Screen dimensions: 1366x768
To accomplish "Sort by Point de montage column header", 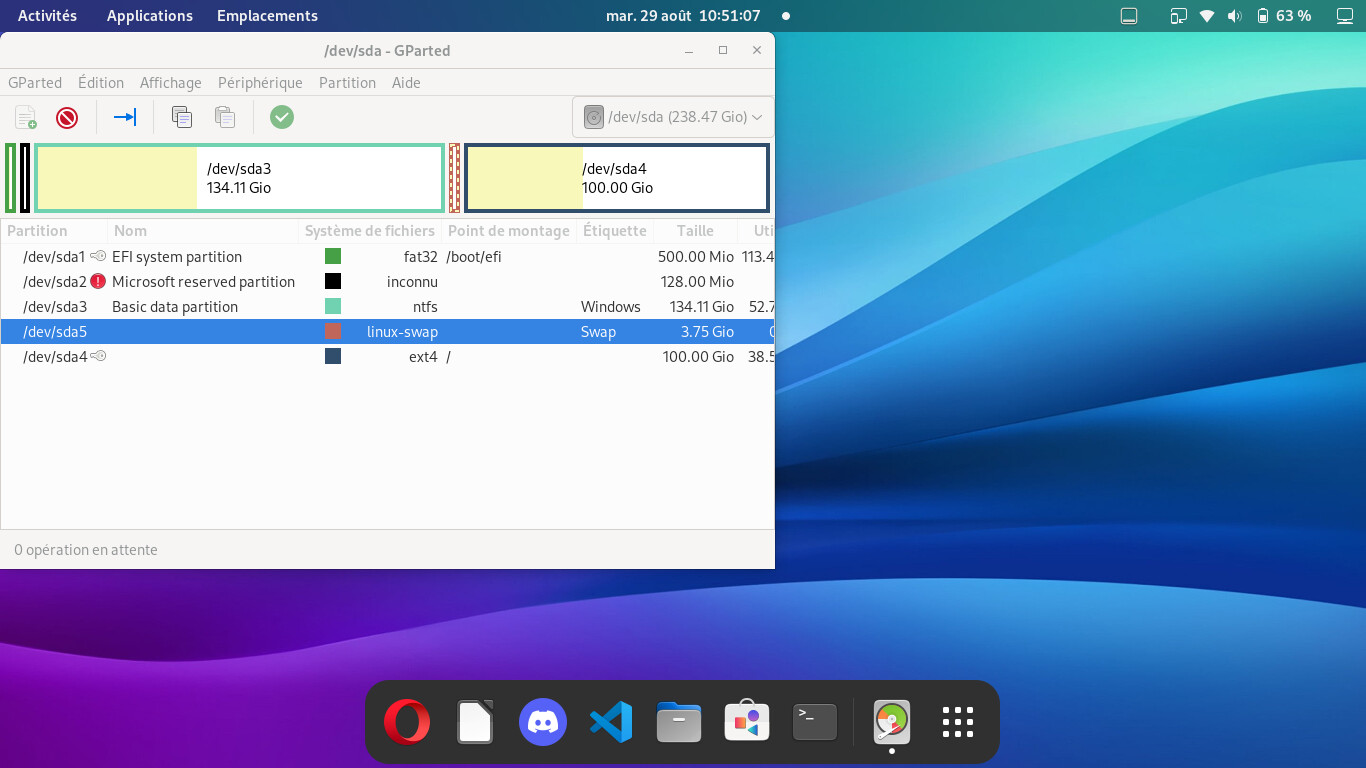I will tap(509, 231).
